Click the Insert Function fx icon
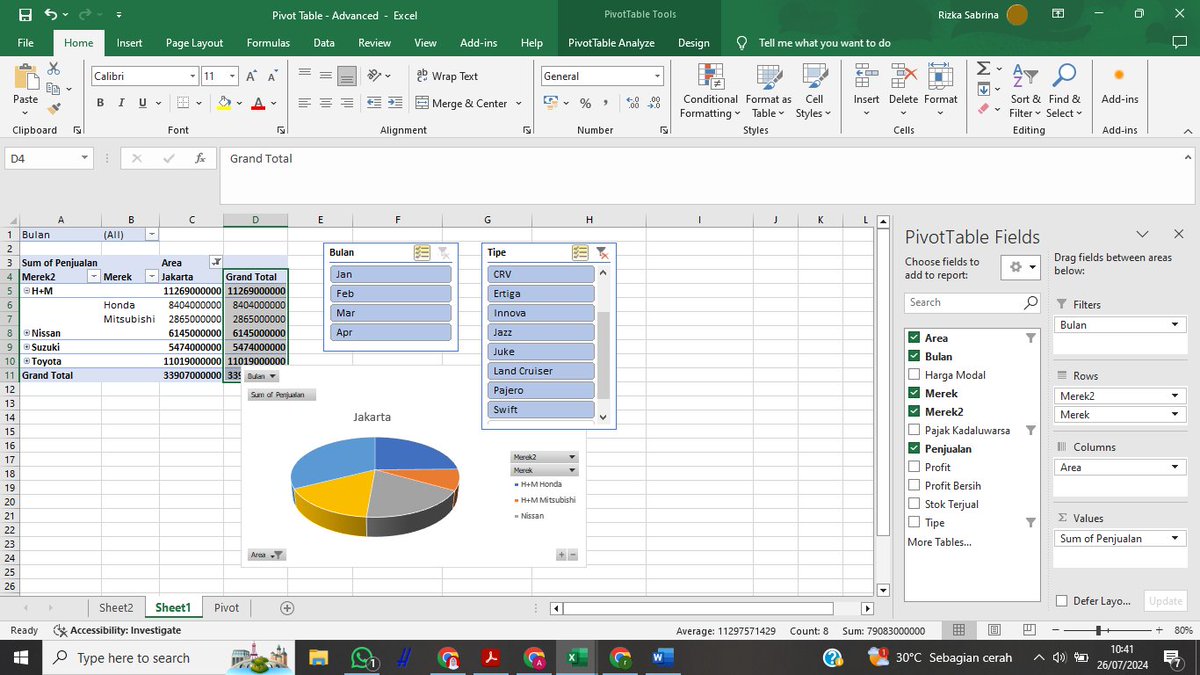The image size is (1200, 675). click(200, 158)
